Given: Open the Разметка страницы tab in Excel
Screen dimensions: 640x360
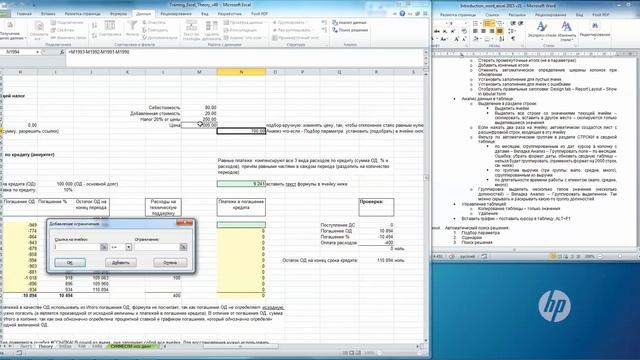Looking at the screenshot, I should [x=82, y=13].
